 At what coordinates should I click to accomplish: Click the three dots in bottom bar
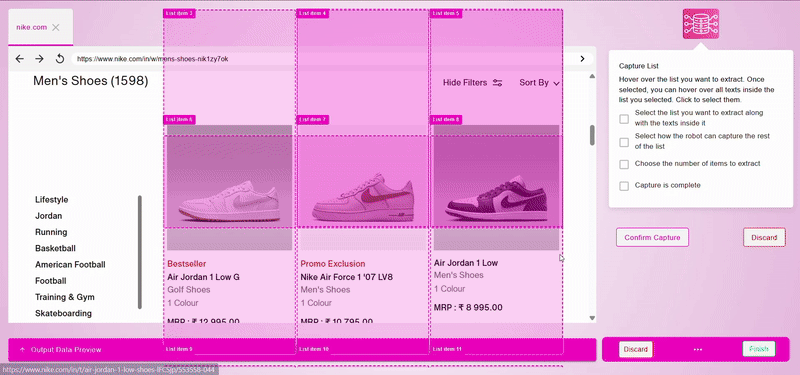(x=697, y=349)
